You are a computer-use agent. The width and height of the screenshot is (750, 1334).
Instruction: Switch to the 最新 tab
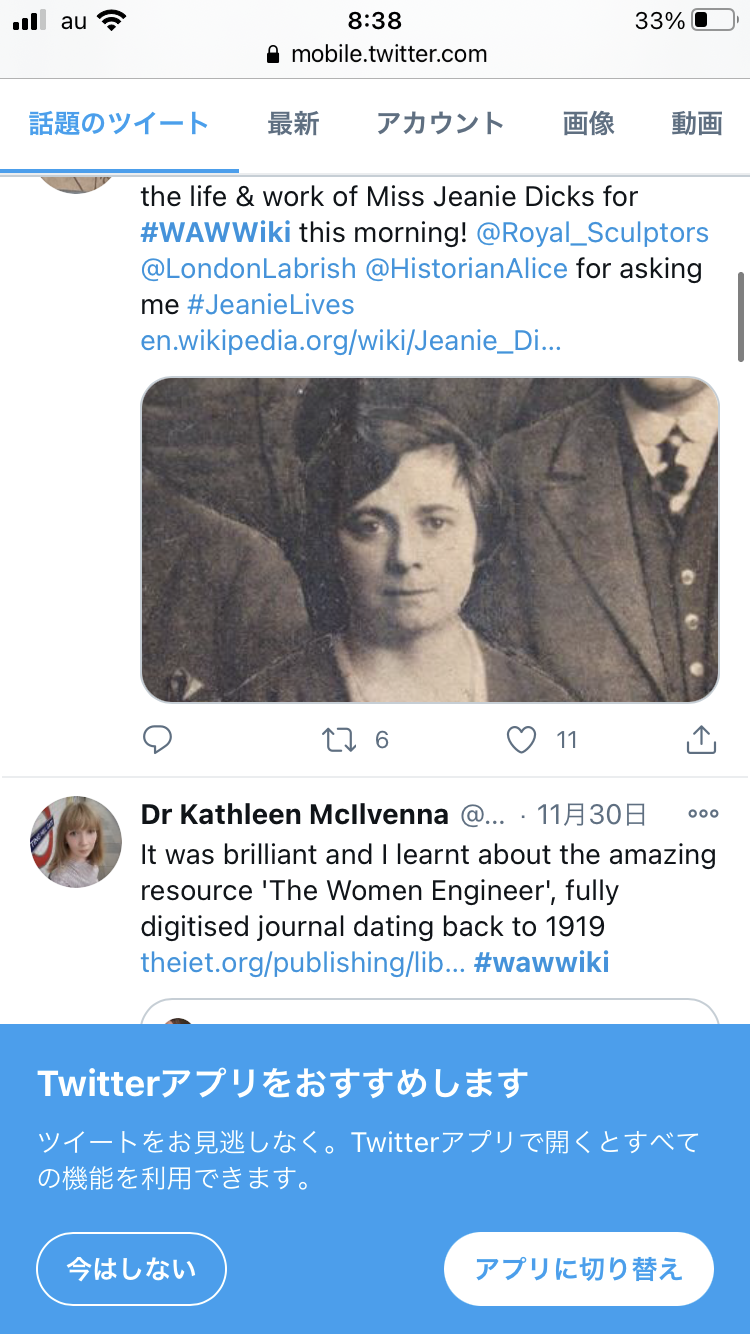(x=293, y=124)
